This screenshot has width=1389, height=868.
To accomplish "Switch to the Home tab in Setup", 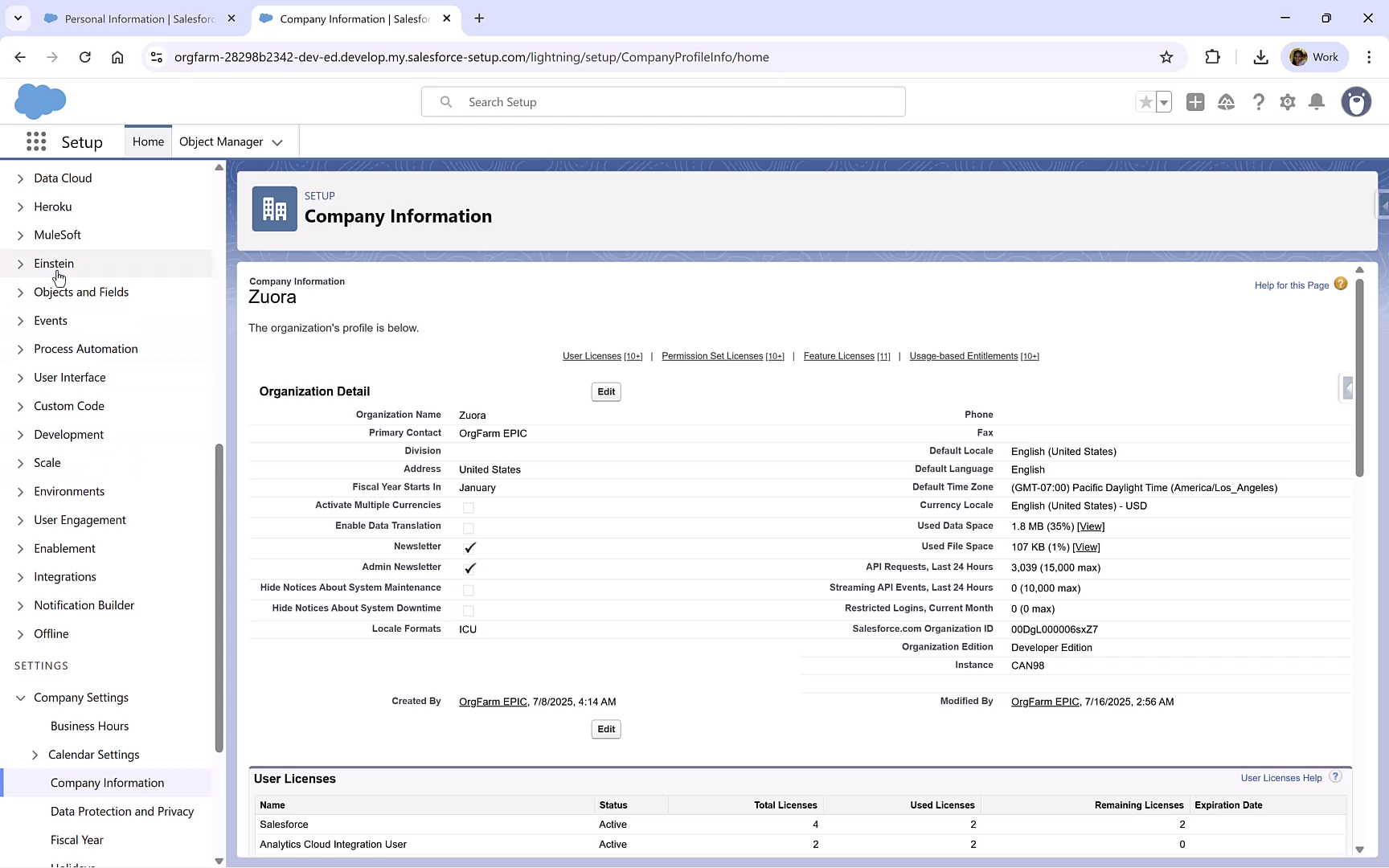I will coord(148,141).
